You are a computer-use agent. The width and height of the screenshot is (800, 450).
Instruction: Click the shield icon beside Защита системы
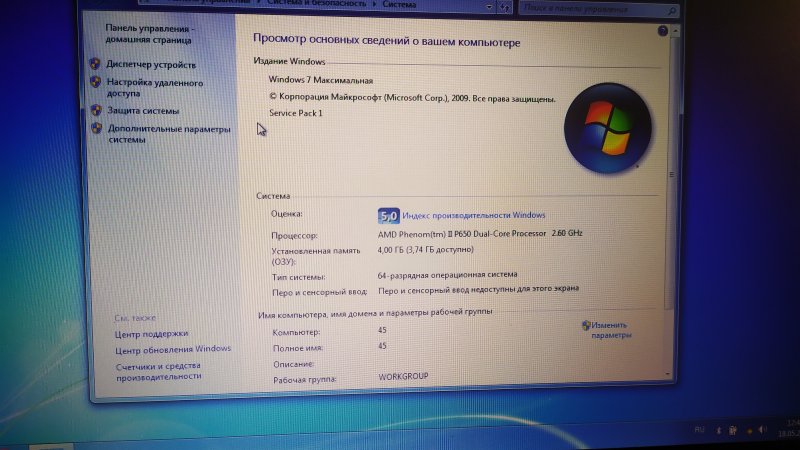click(x=96, y=111)
